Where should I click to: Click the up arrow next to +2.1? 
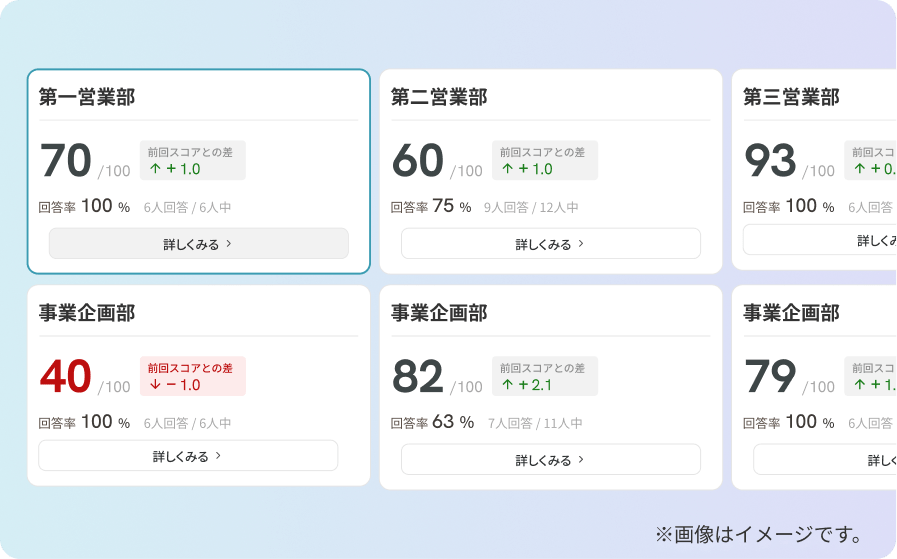tap(507, 385)
